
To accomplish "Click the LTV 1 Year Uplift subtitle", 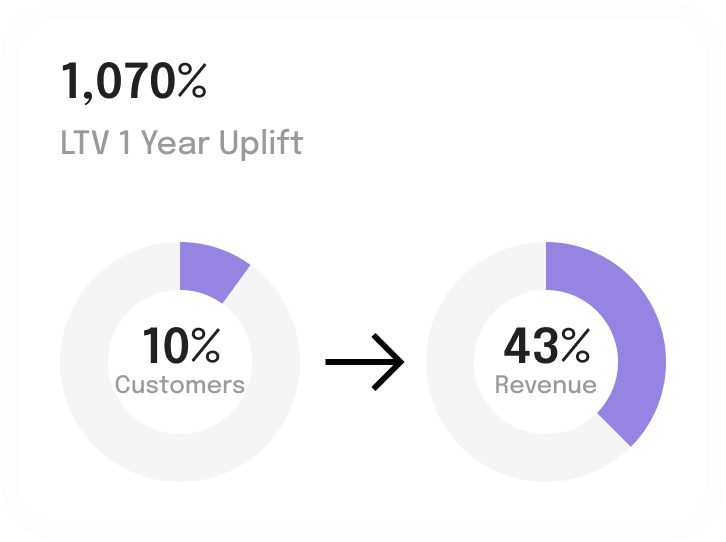I will click(x=181, y=143).
